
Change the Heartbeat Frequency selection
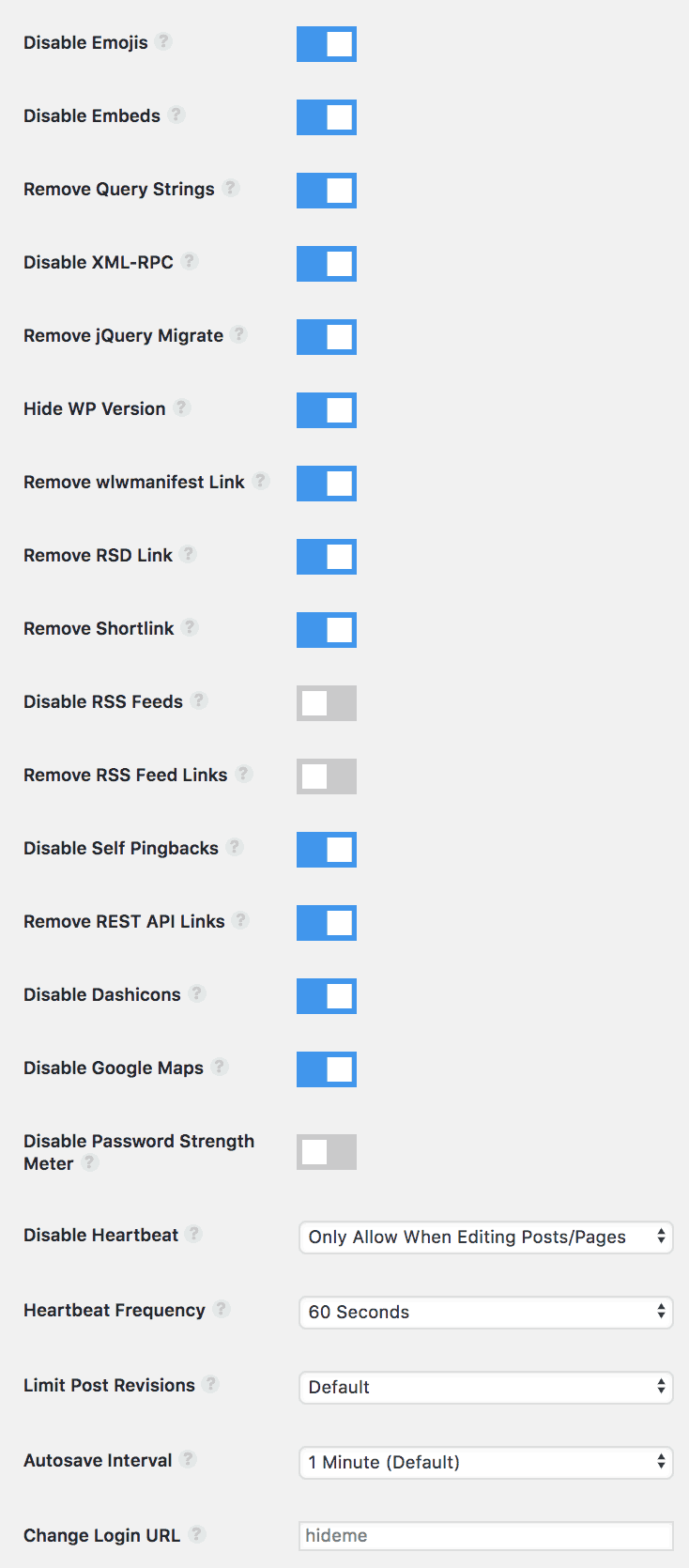[x=484, y=1312]
